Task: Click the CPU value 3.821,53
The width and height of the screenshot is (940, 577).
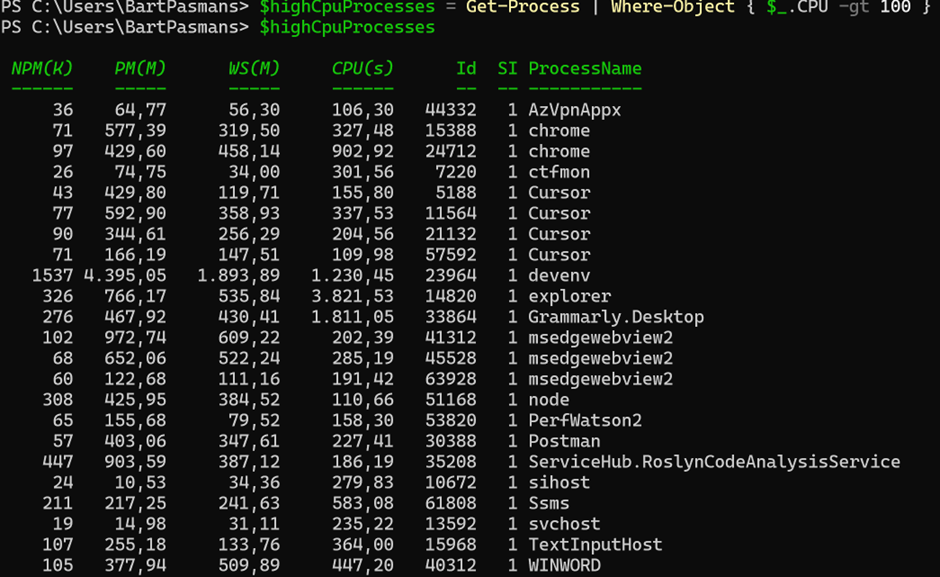Action: click(x=352, y=296)
